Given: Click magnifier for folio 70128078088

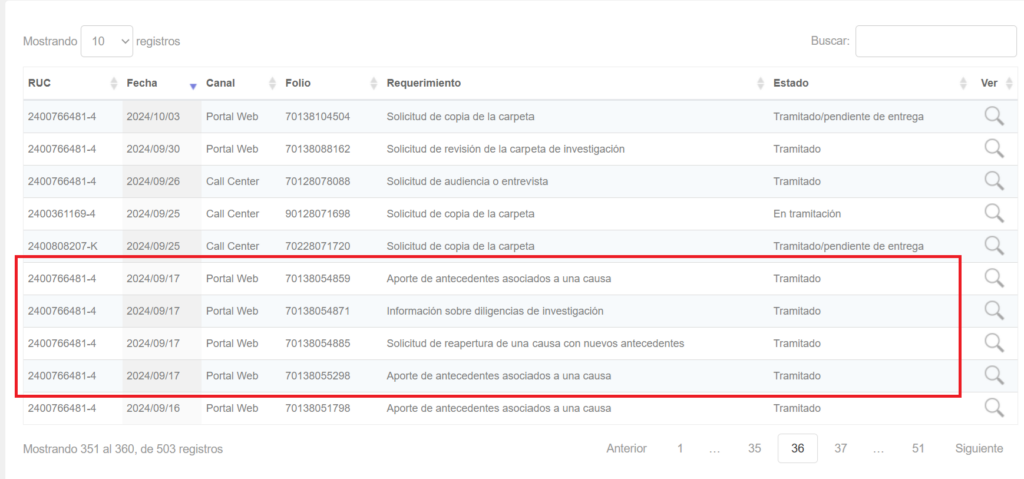Looking at the screenshot, I should pyautogui.click(x=993, y=181).
